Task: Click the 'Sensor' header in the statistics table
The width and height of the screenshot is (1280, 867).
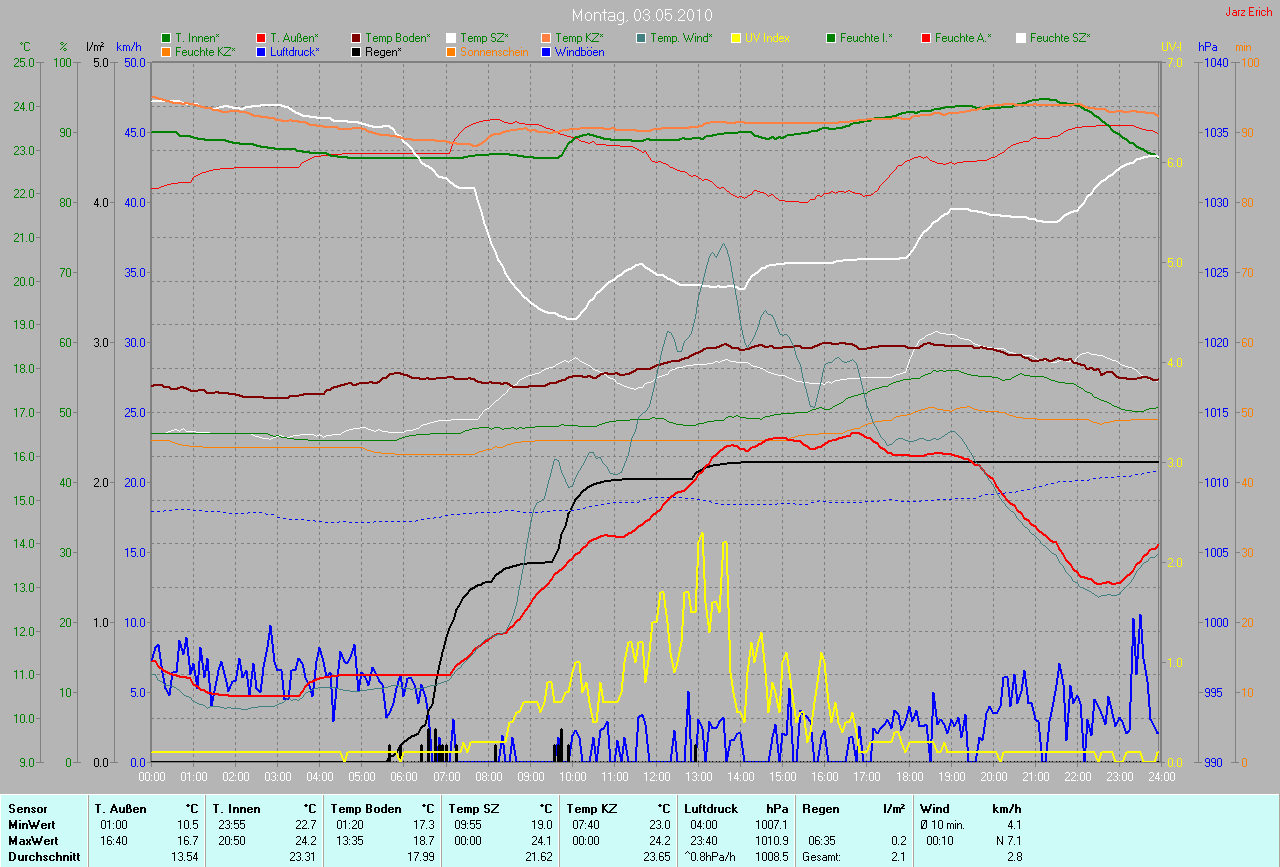Action: tap(26, 808)
